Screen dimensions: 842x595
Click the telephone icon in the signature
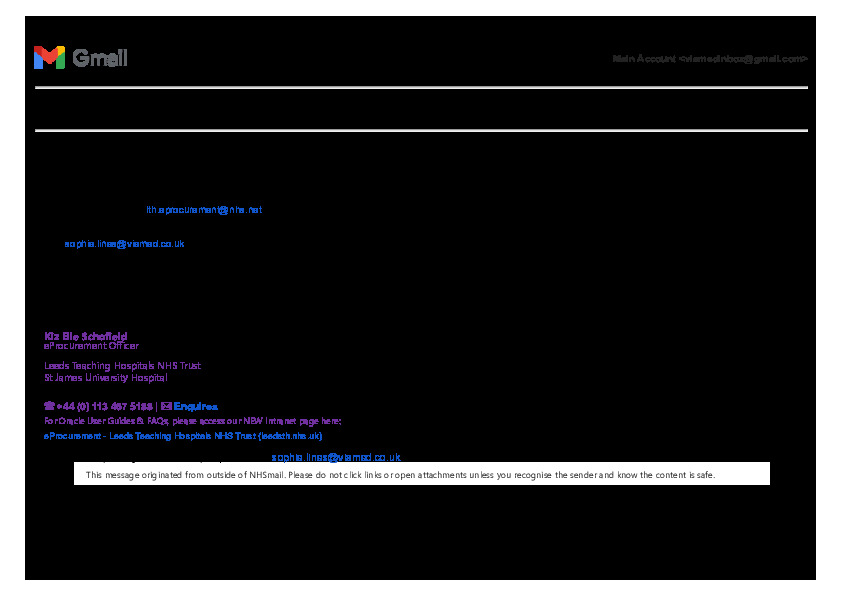tap(49, 407)
